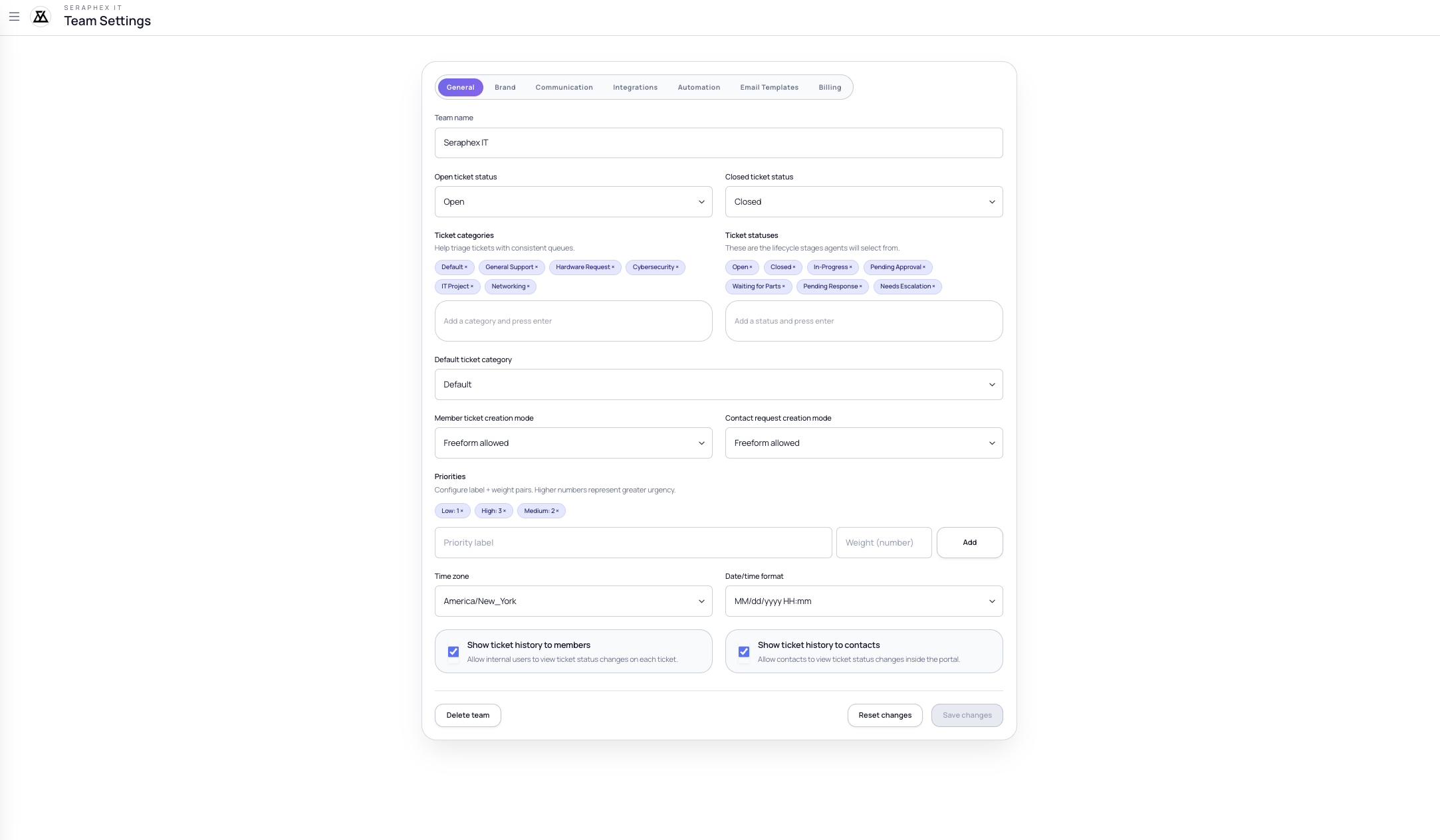Remove the Waiting for Parts status tag
This screenshot has width=1440, height=840.
coord(783,286)
